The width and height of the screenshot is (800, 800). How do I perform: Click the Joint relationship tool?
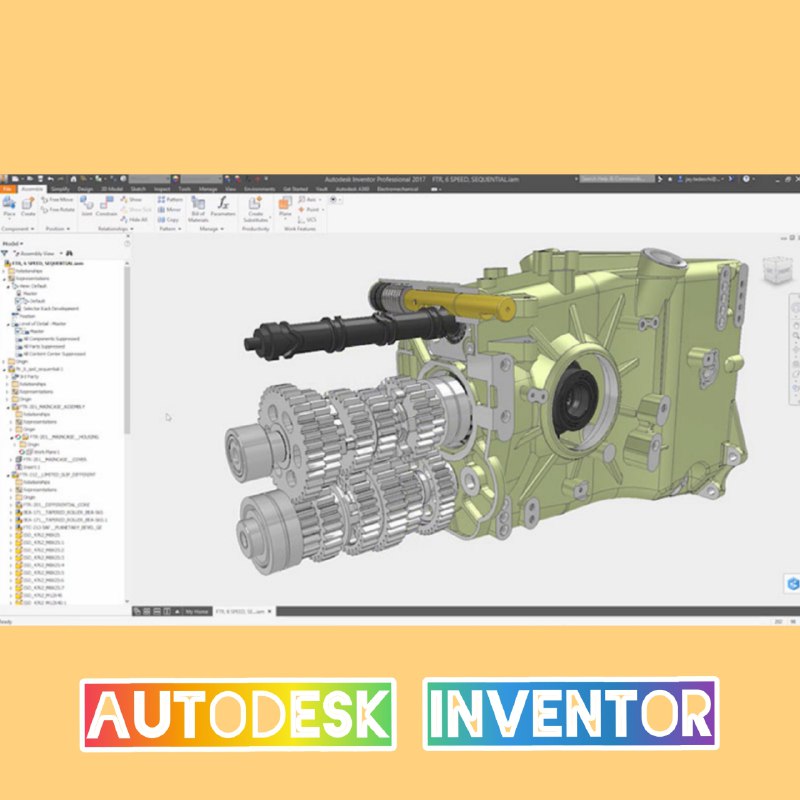click(87, 207)
